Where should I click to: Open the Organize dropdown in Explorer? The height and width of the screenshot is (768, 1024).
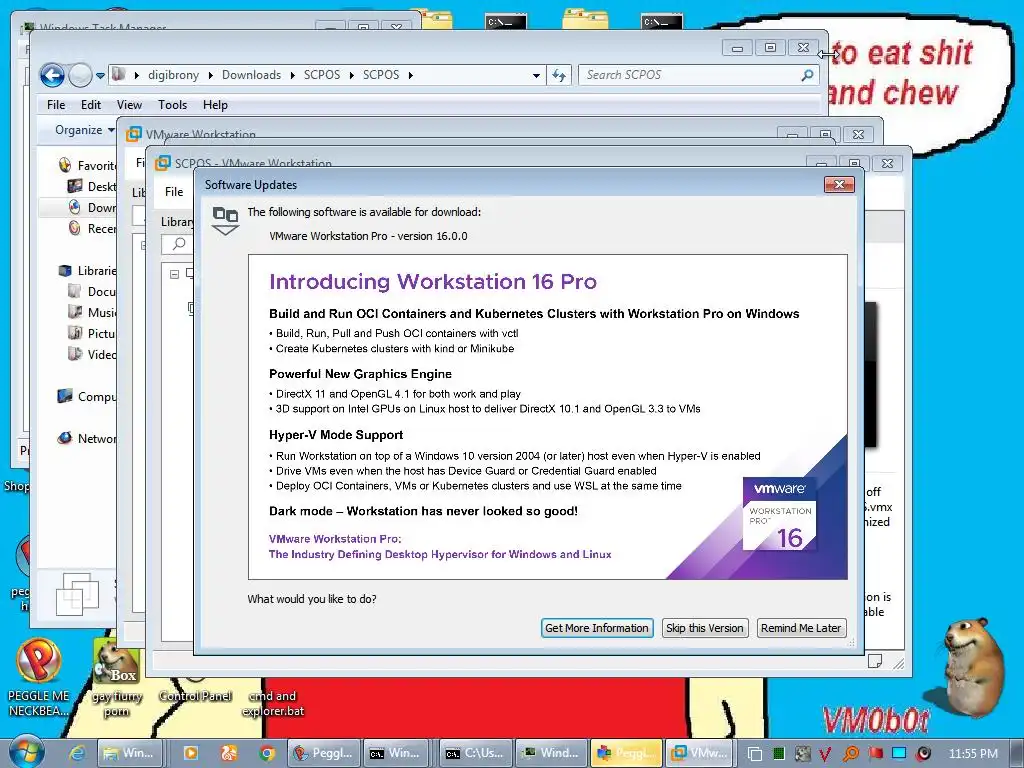84,130
